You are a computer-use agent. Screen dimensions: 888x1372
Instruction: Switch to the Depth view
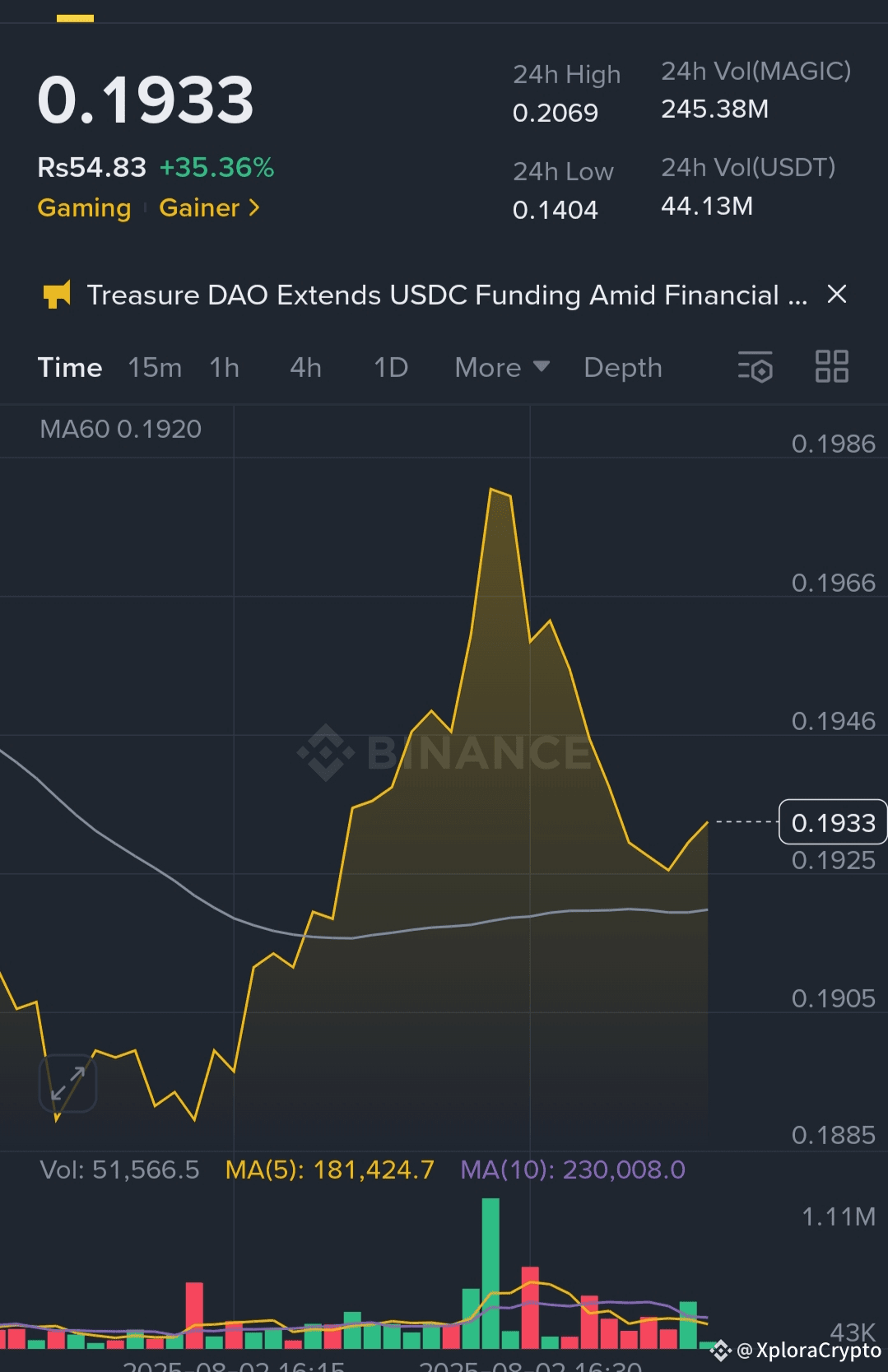click(x=623, y=368)
